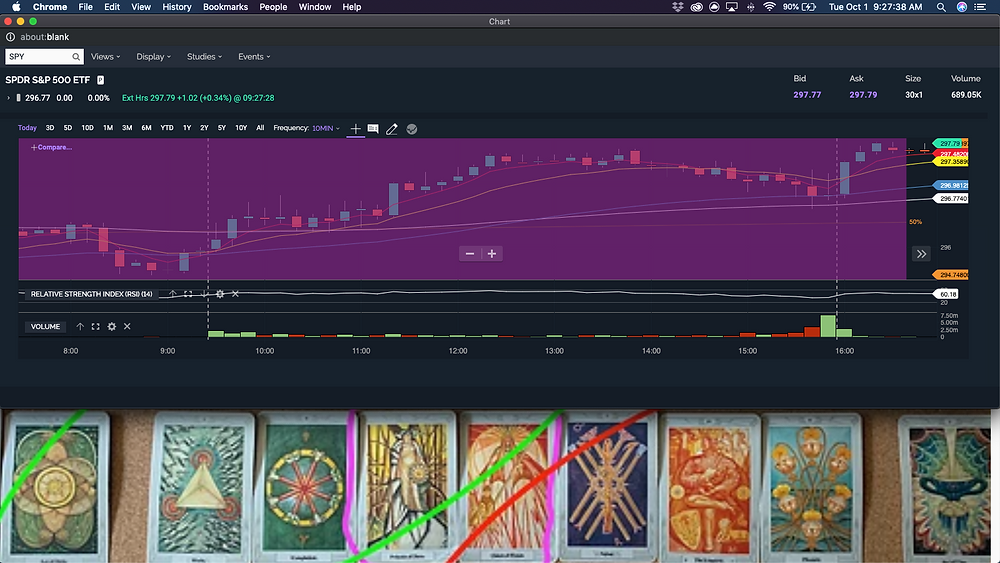
Task: Select the 5Y time range
Action: (221, 128)
